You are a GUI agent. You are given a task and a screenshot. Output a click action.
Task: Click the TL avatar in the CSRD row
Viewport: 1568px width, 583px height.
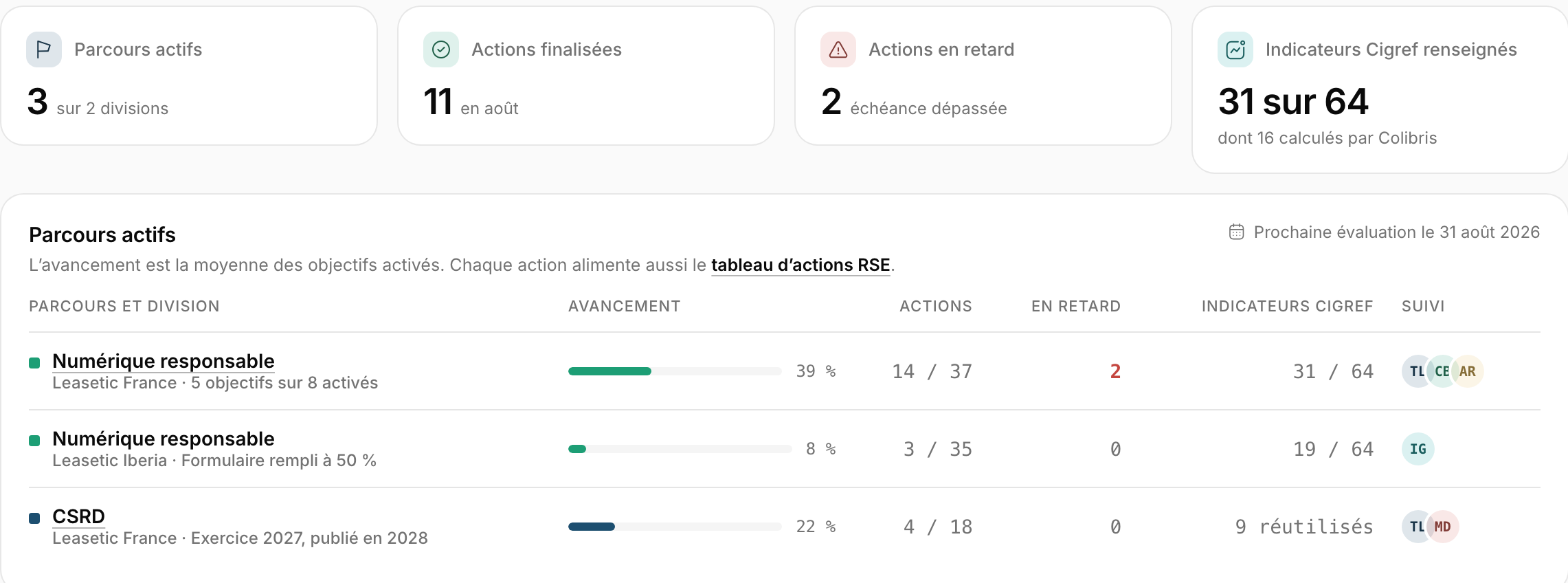(x=1415, y=527)
